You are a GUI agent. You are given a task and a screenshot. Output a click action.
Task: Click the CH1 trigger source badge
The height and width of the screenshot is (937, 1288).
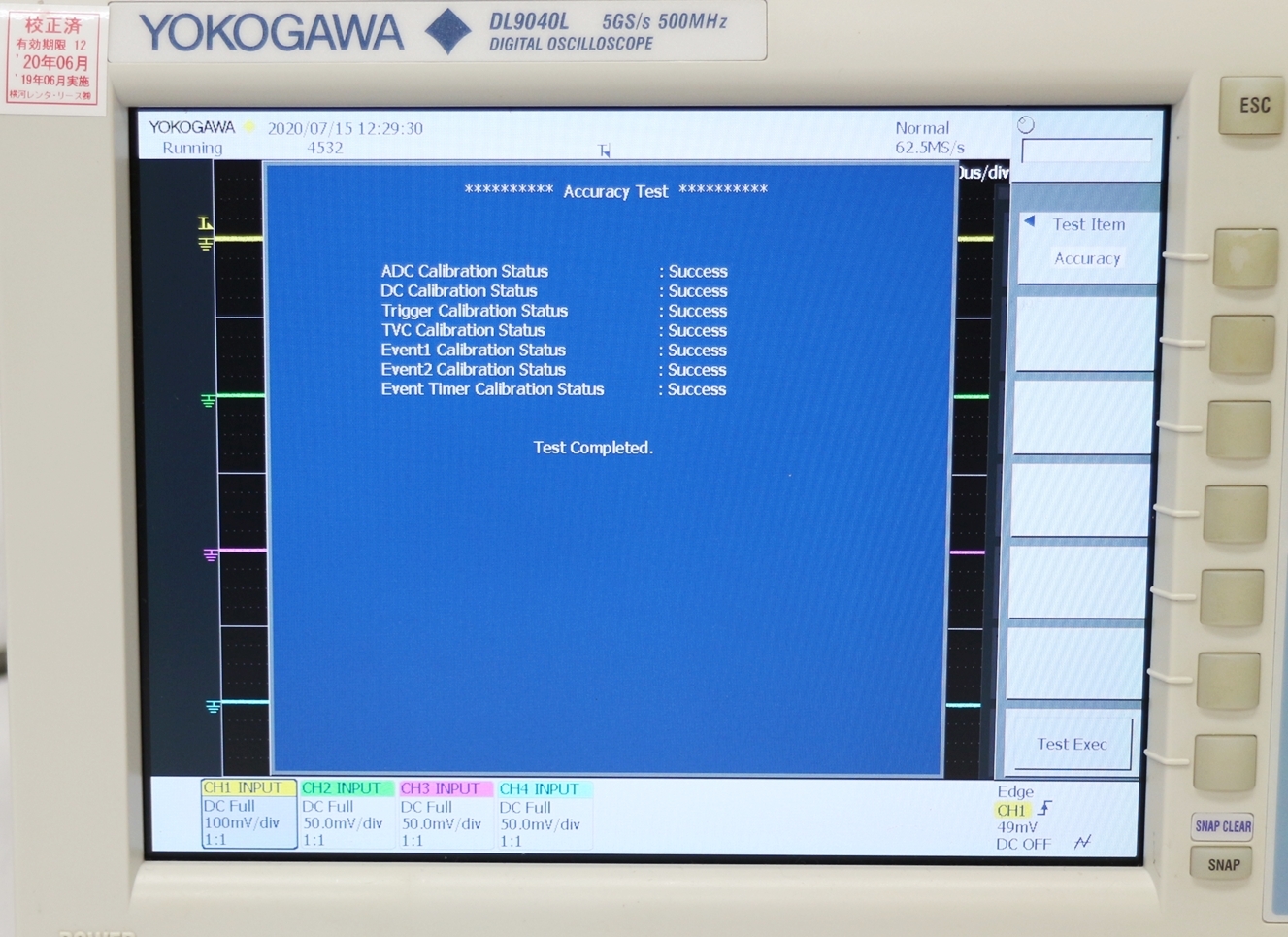1011,810
